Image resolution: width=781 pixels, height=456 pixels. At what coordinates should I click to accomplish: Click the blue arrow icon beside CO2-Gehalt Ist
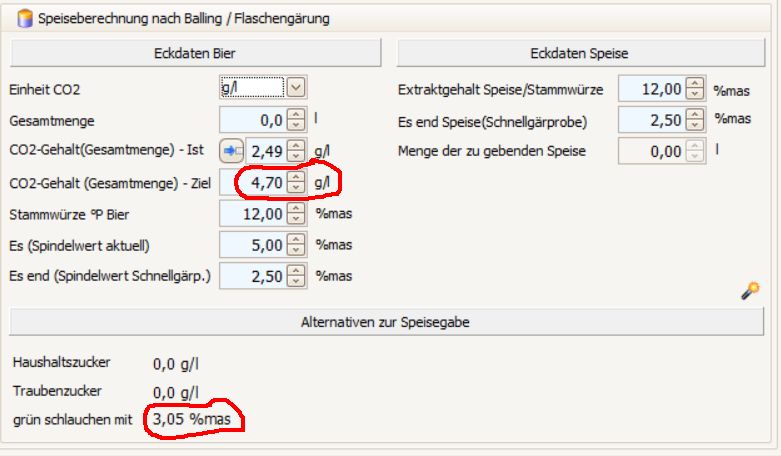pyautogui.click(x=230, y=151)
